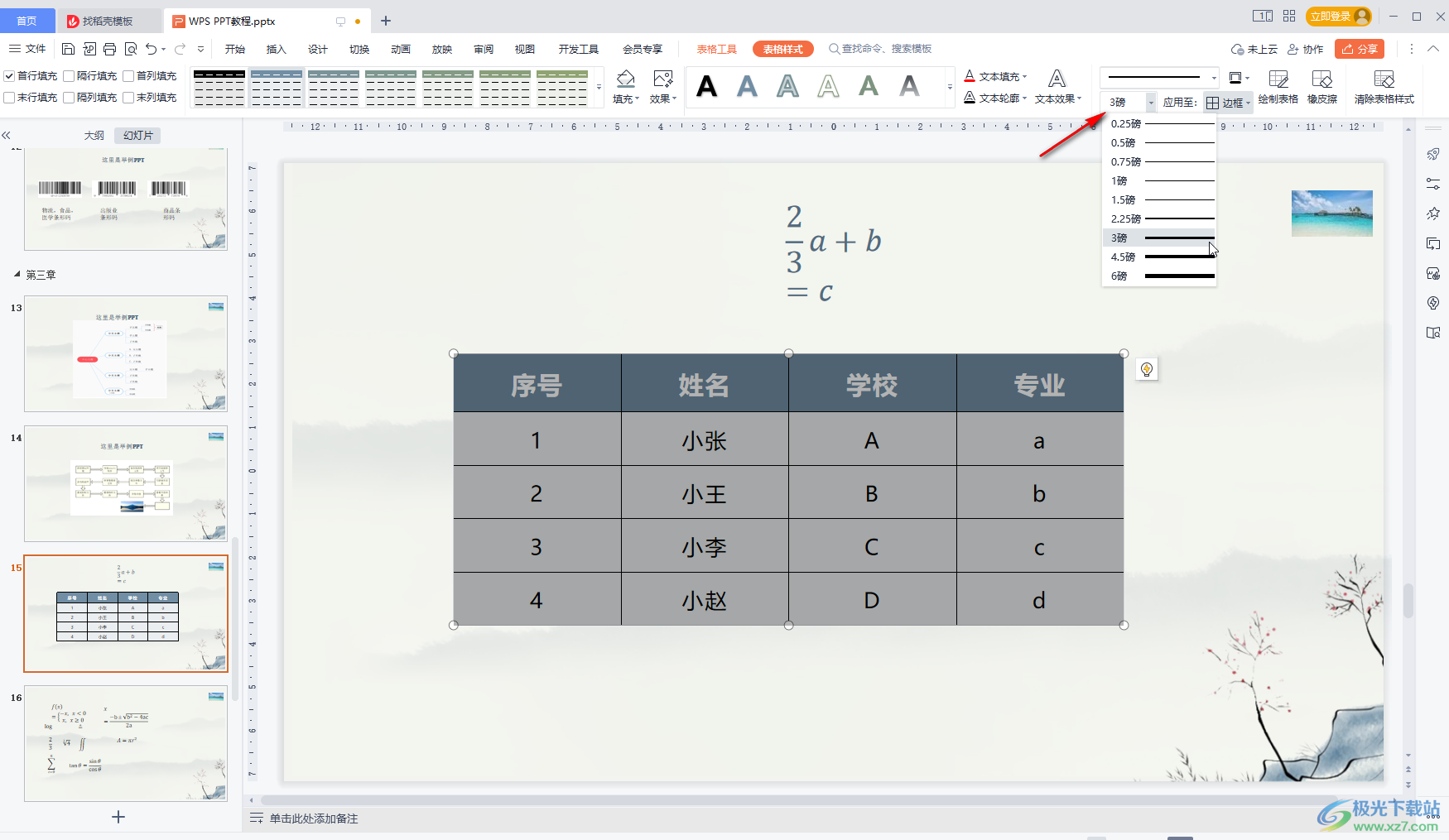
Task: Click the print preview icon
Action: click(x=131, y=49)
